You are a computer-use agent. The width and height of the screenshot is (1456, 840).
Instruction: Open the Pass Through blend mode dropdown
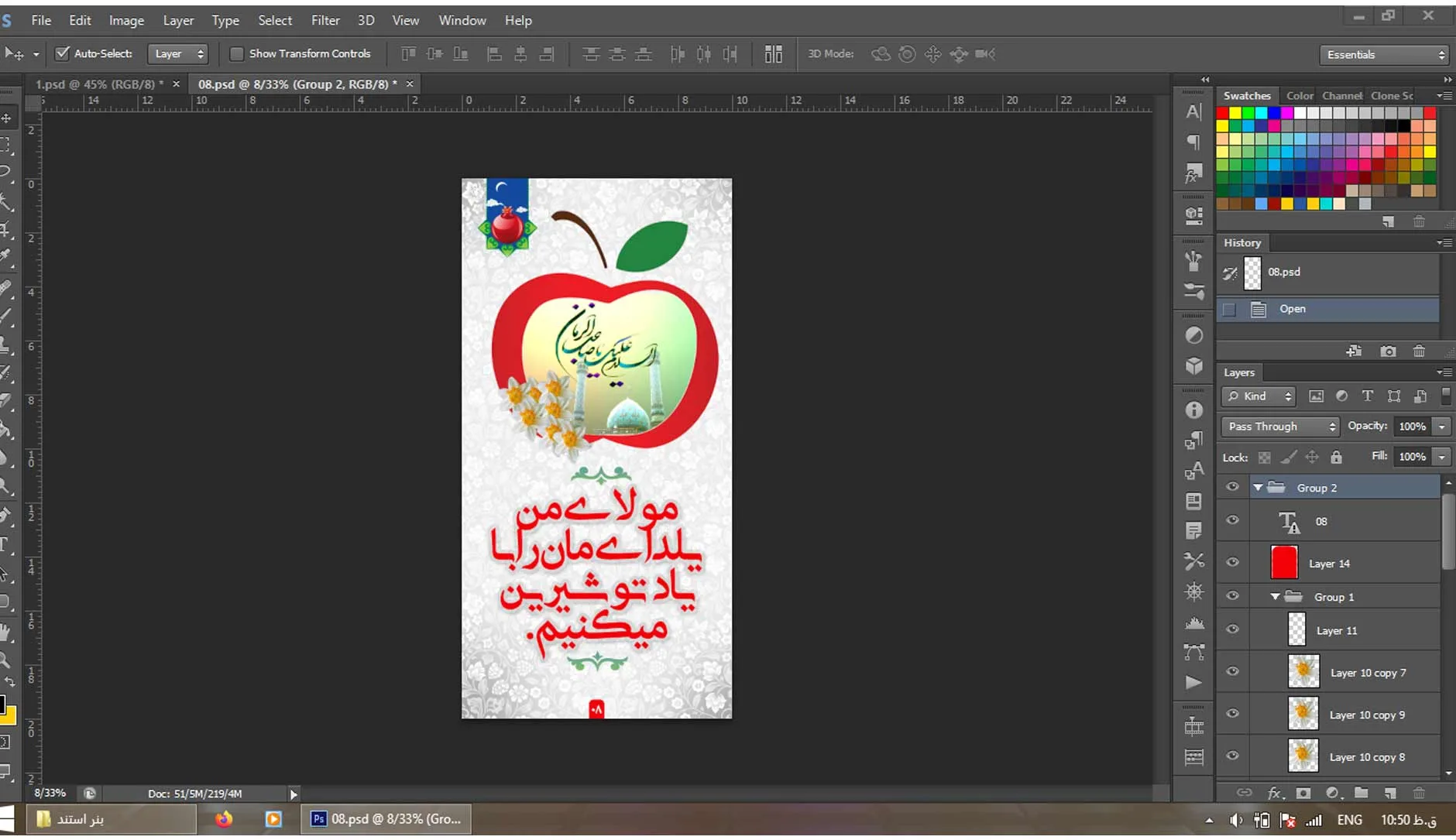(1280, 427)
